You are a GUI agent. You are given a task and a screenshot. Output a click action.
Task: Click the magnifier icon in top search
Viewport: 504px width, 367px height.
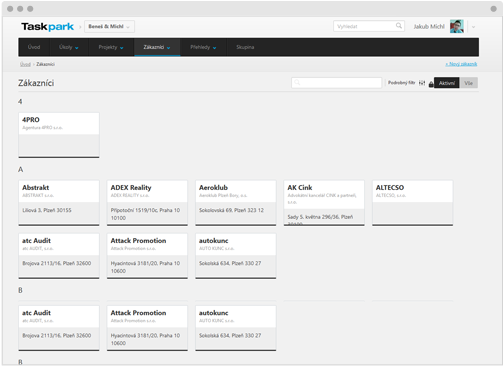click(x=399, y=26)
